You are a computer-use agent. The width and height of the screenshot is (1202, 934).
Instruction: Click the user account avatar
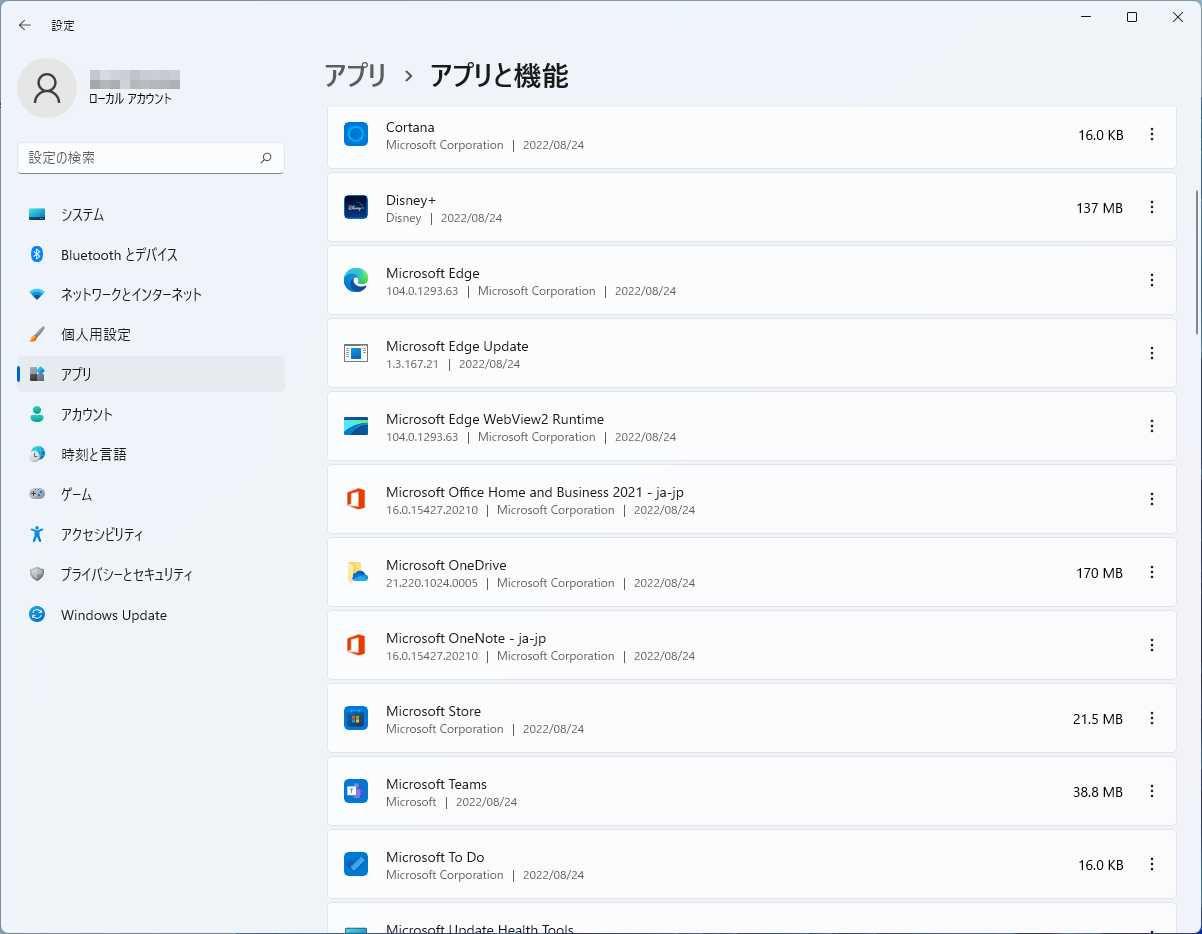click(47, 88)
